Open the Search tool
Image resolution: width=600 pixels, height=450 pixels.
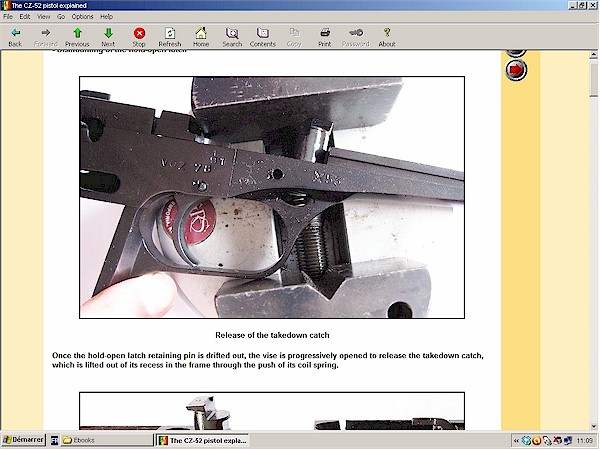point(232,37)
